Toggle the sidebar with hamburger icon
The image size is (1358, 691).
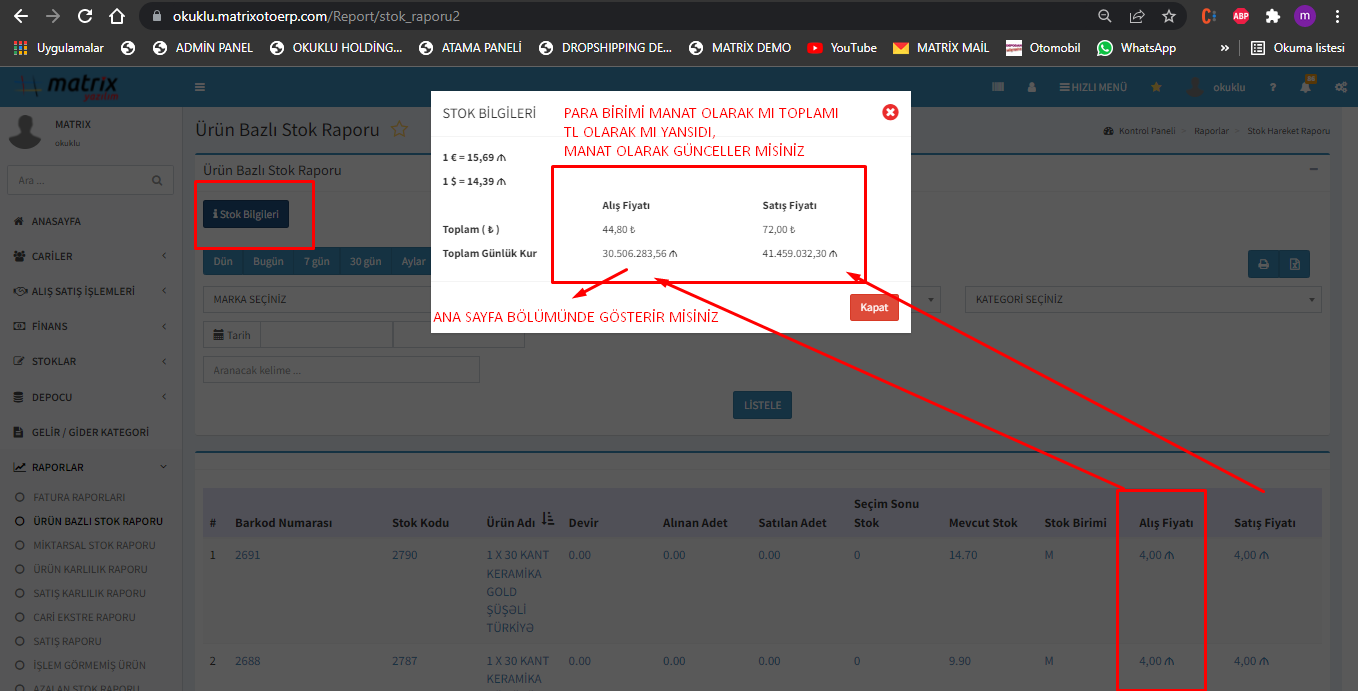click(x=200, y=87)
